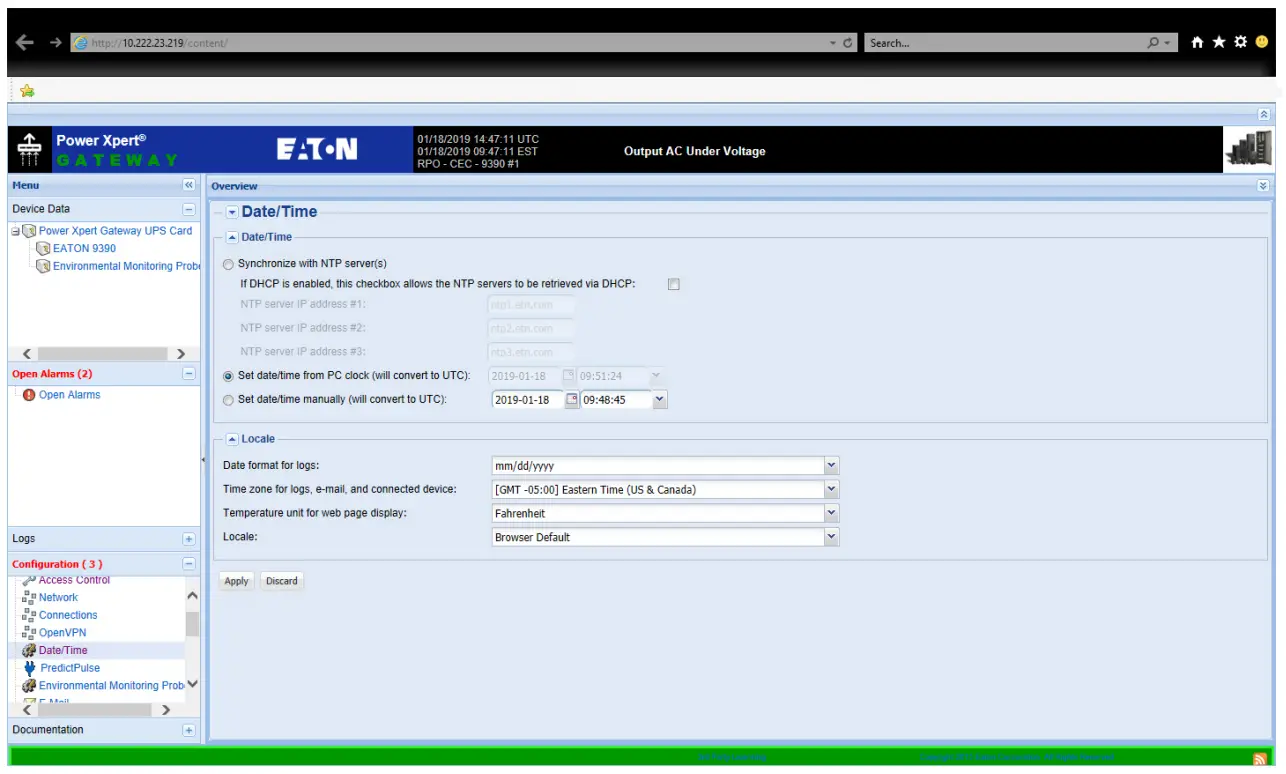Collapse the Locale fieldset arrow
Screen dimensions: 1286x774
point(232,439)
